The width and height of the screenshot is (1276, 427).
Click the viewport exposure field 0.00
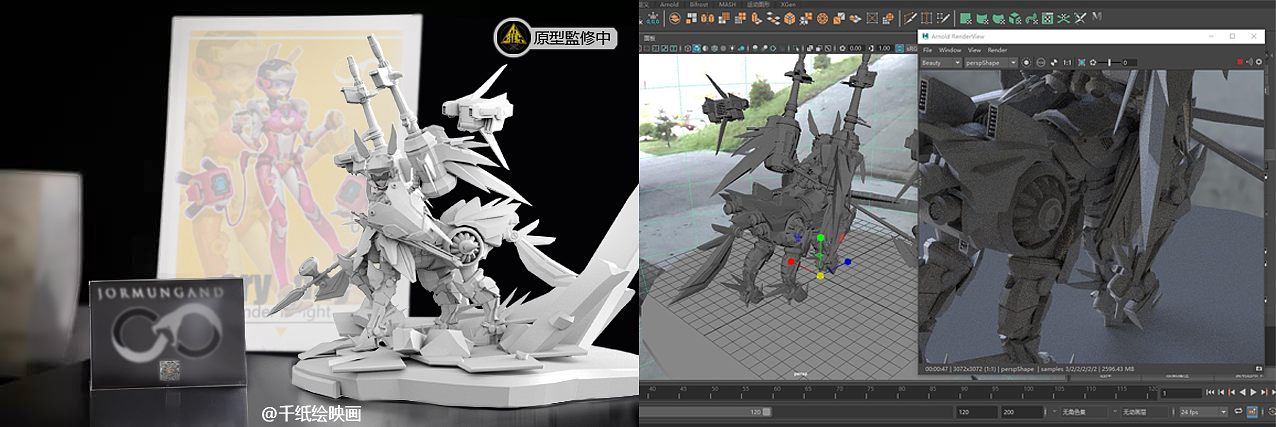(x=855, y=48)
